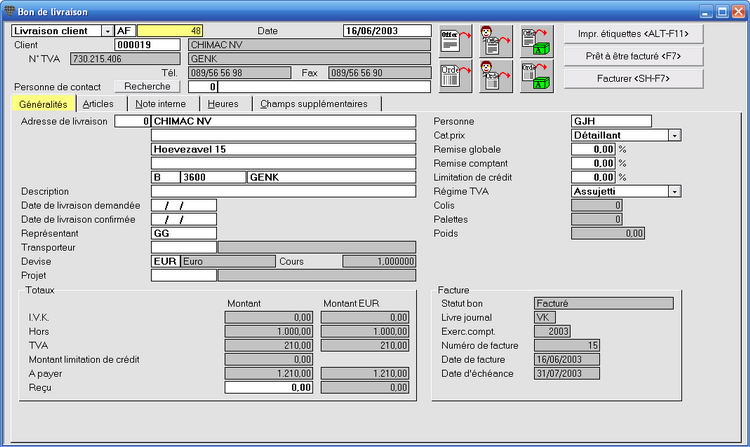Minimize the Bon de livraison window
750x447 pixels.
(x=706, y=11)
